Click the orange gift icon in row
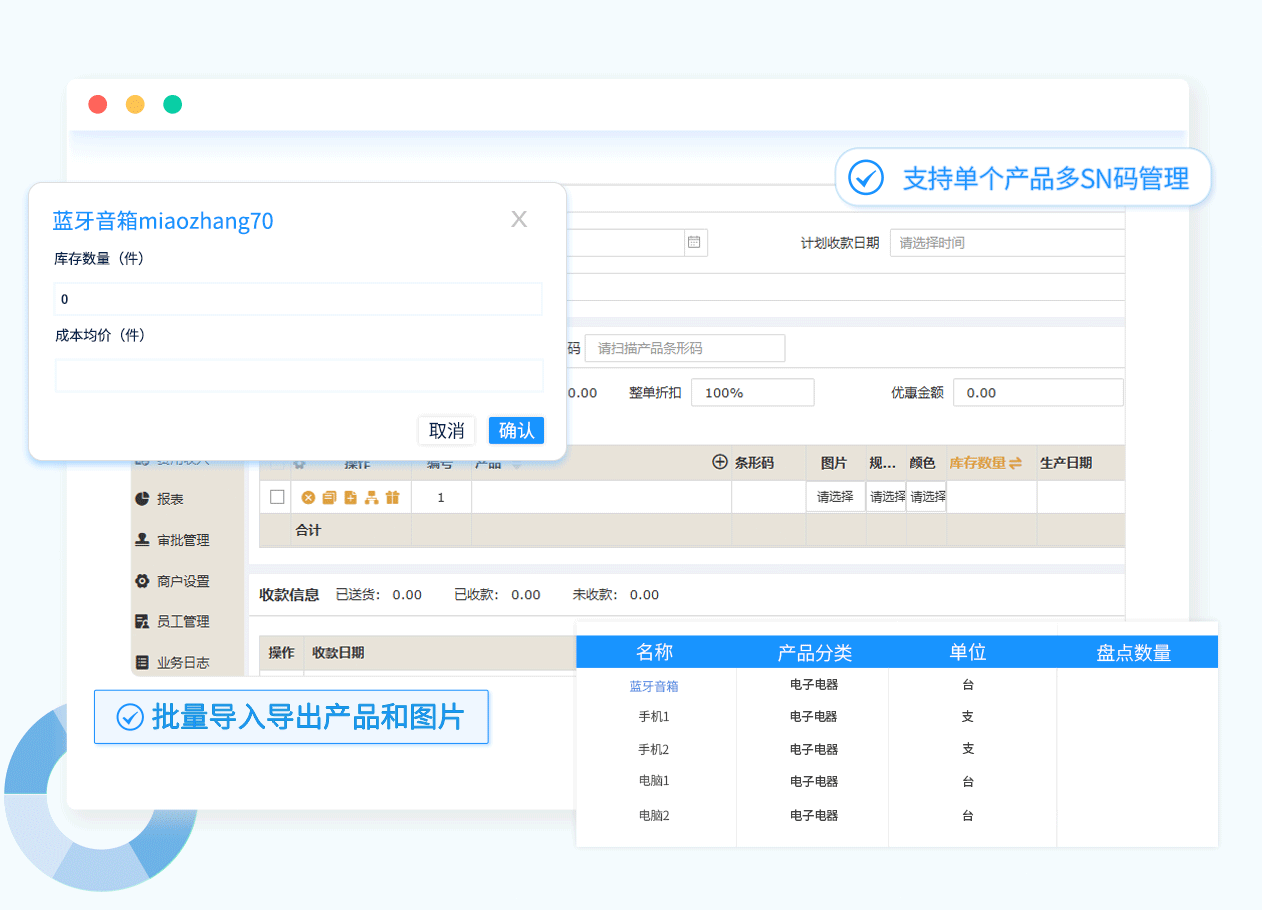Viewport: 1262px width, 910px height. click(x=392, y=497)
